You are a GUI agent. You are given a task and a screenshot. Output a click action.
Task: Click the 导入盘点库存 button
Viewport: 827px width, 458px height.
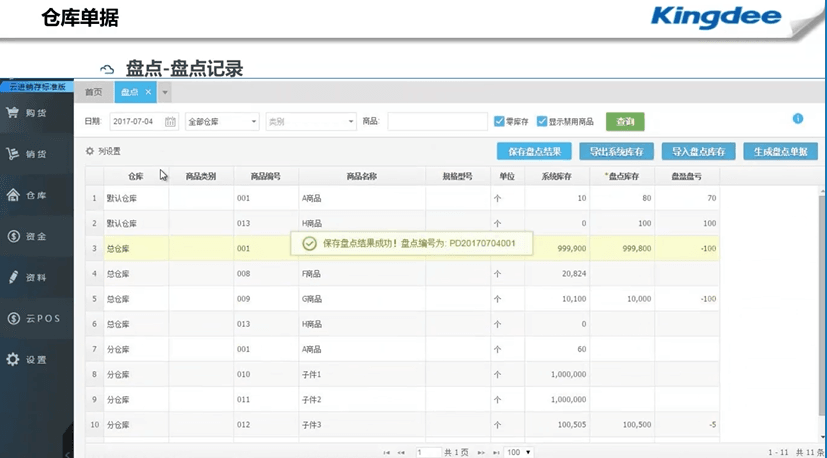[699, 151]
